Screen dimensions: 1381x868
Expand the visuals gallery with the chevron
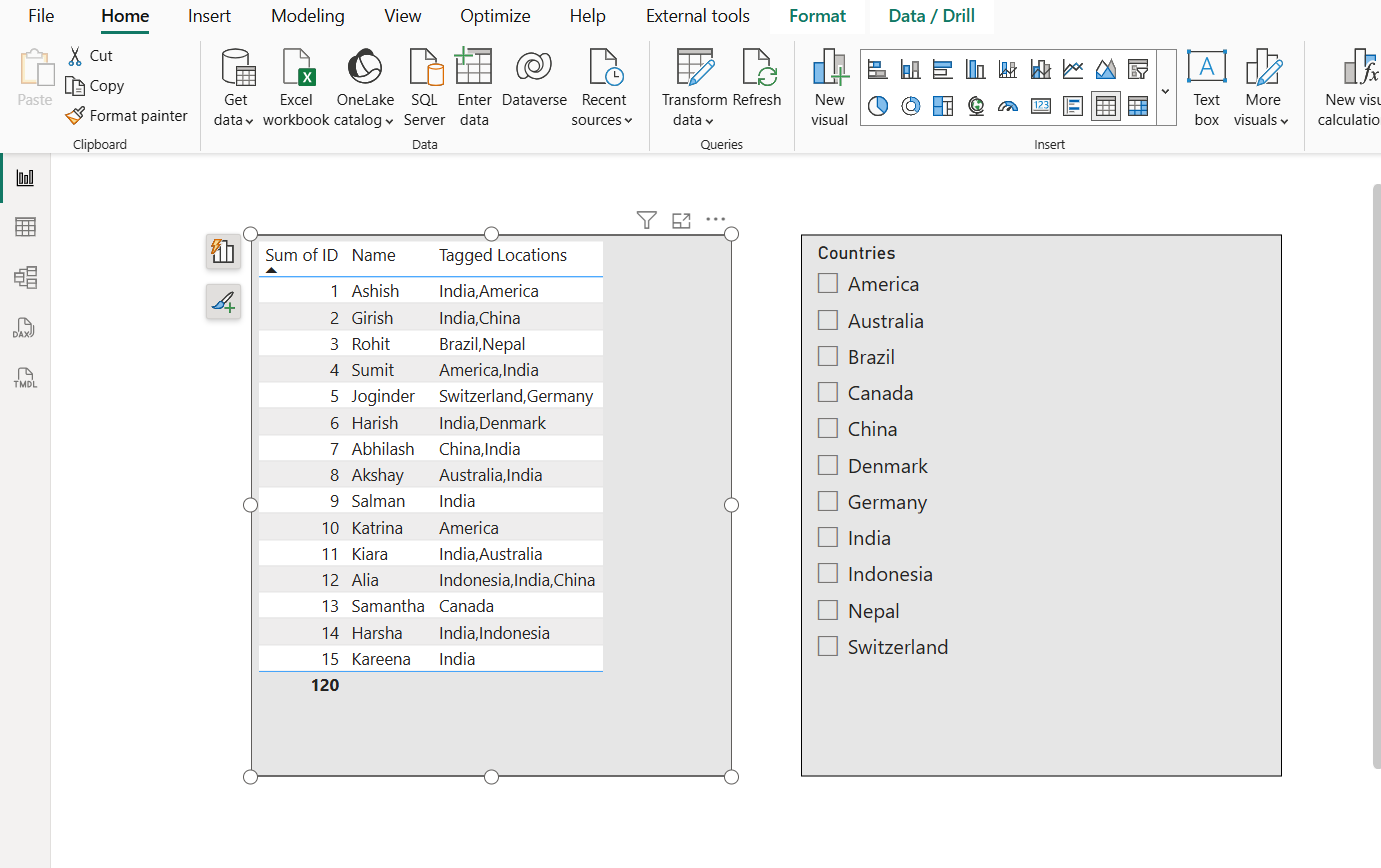click(x=1166, y=89)
